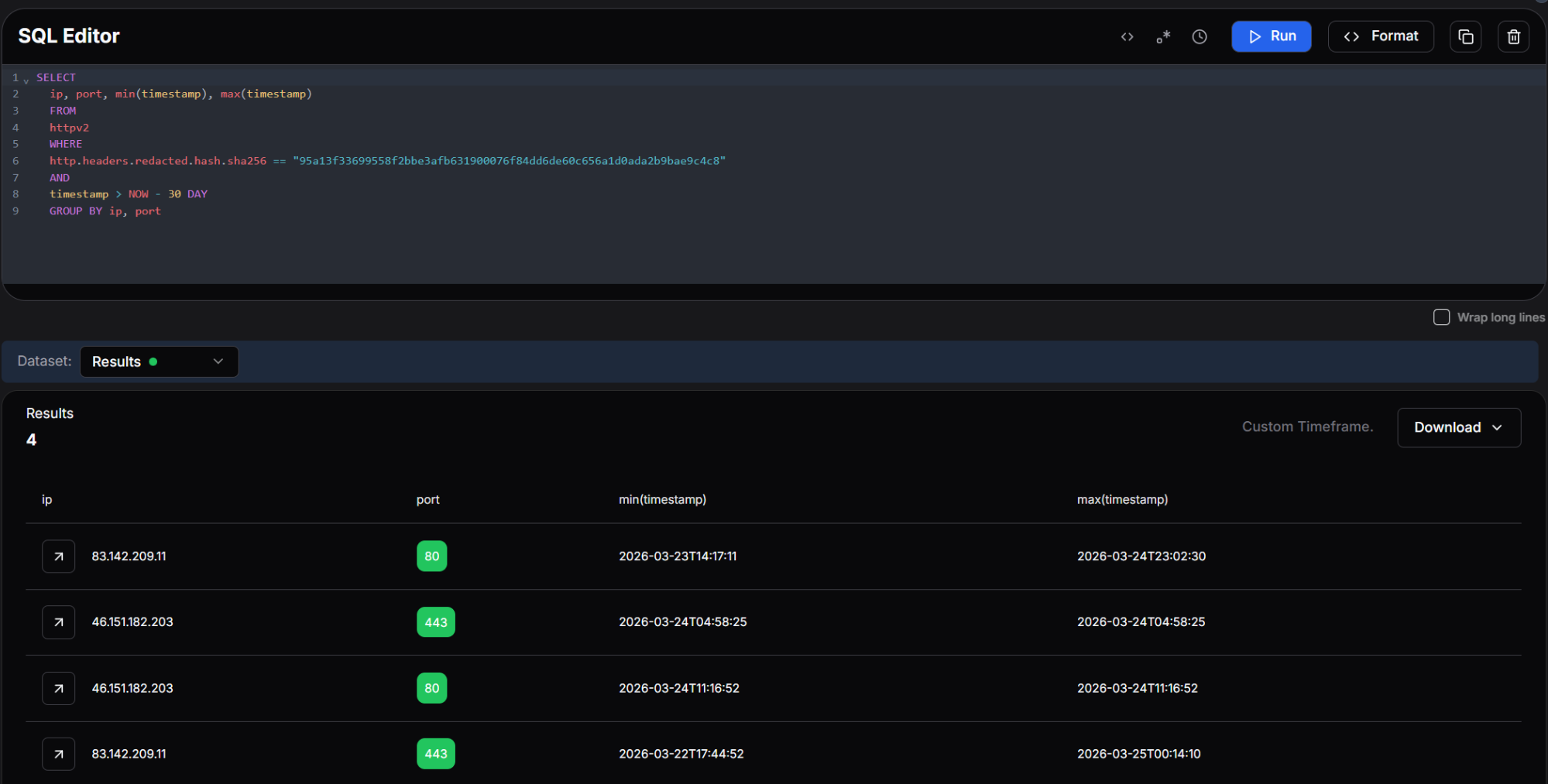Image resolution: width=1548 pixels, height=784 pixels.
Task: Click the max(timestamp) column header
Action: (x=1121, y=499)
